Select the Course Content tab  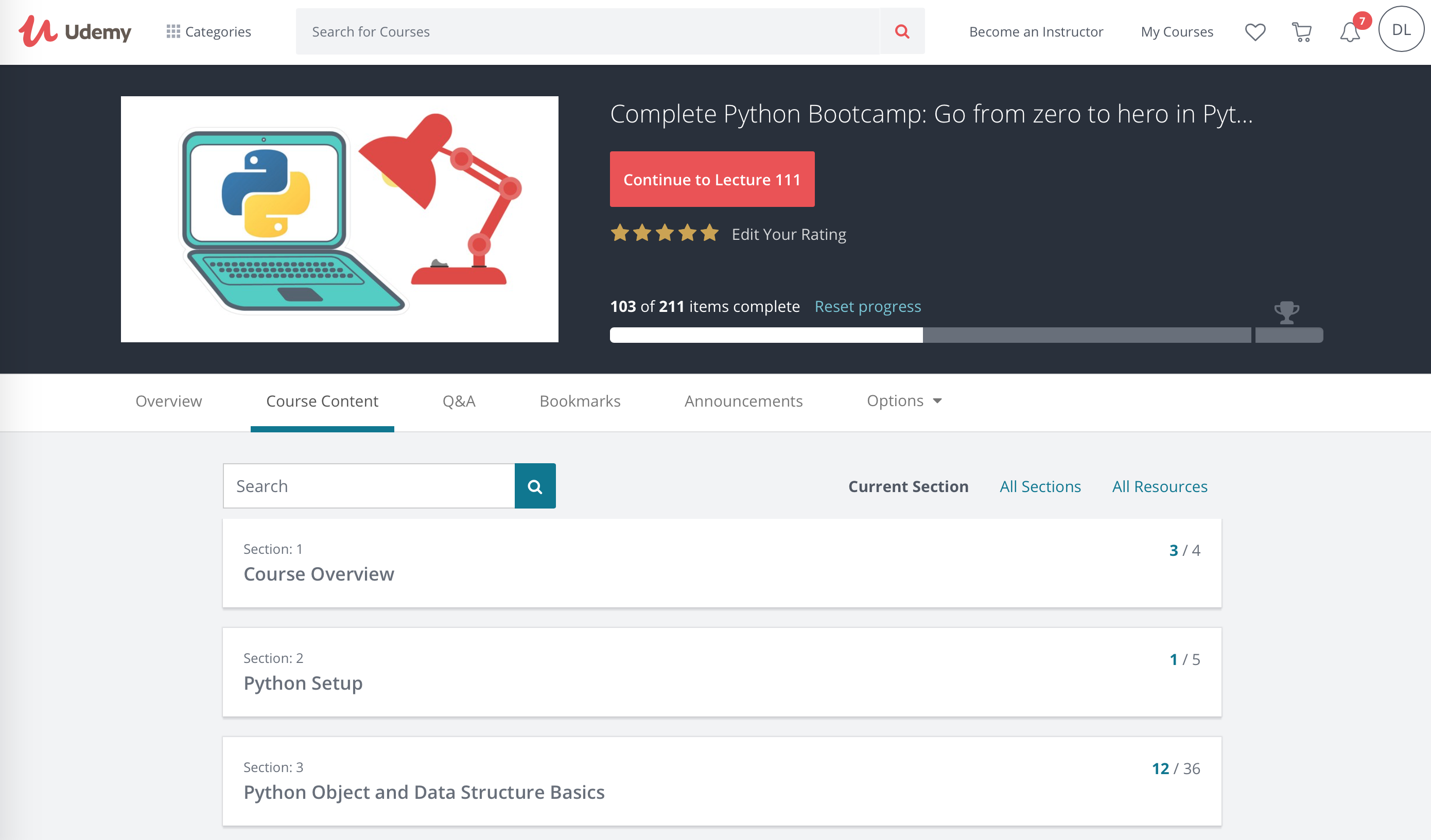coord(322,401)
